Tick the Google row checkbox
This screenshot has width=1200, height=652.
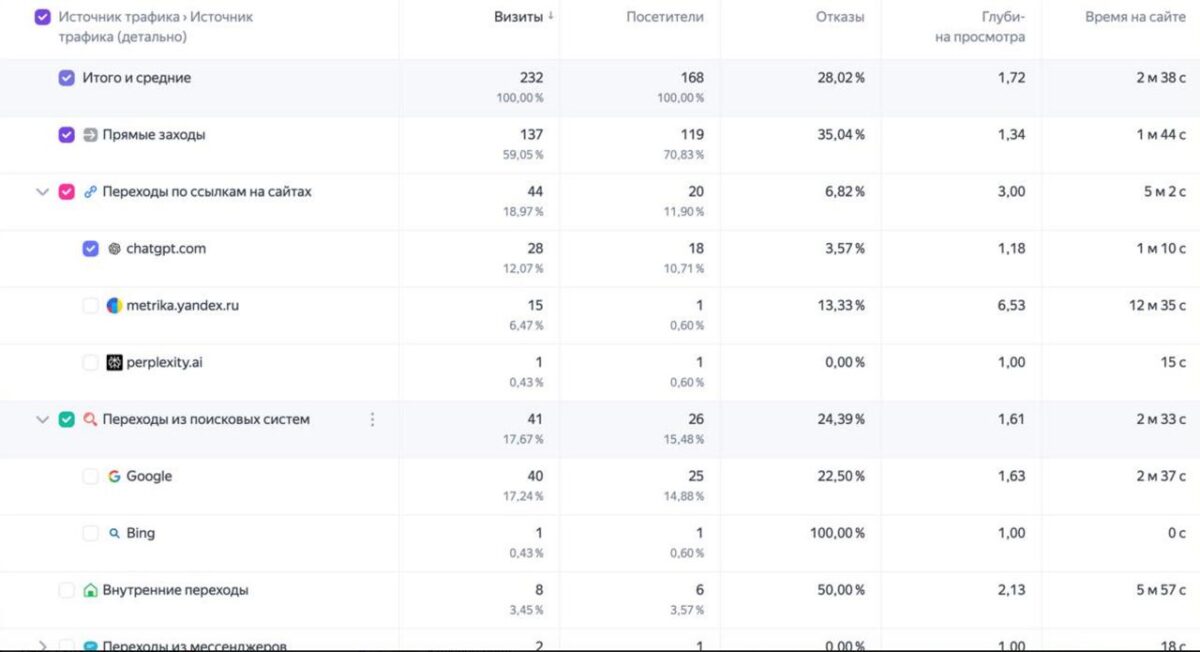[x=91, y=477]
